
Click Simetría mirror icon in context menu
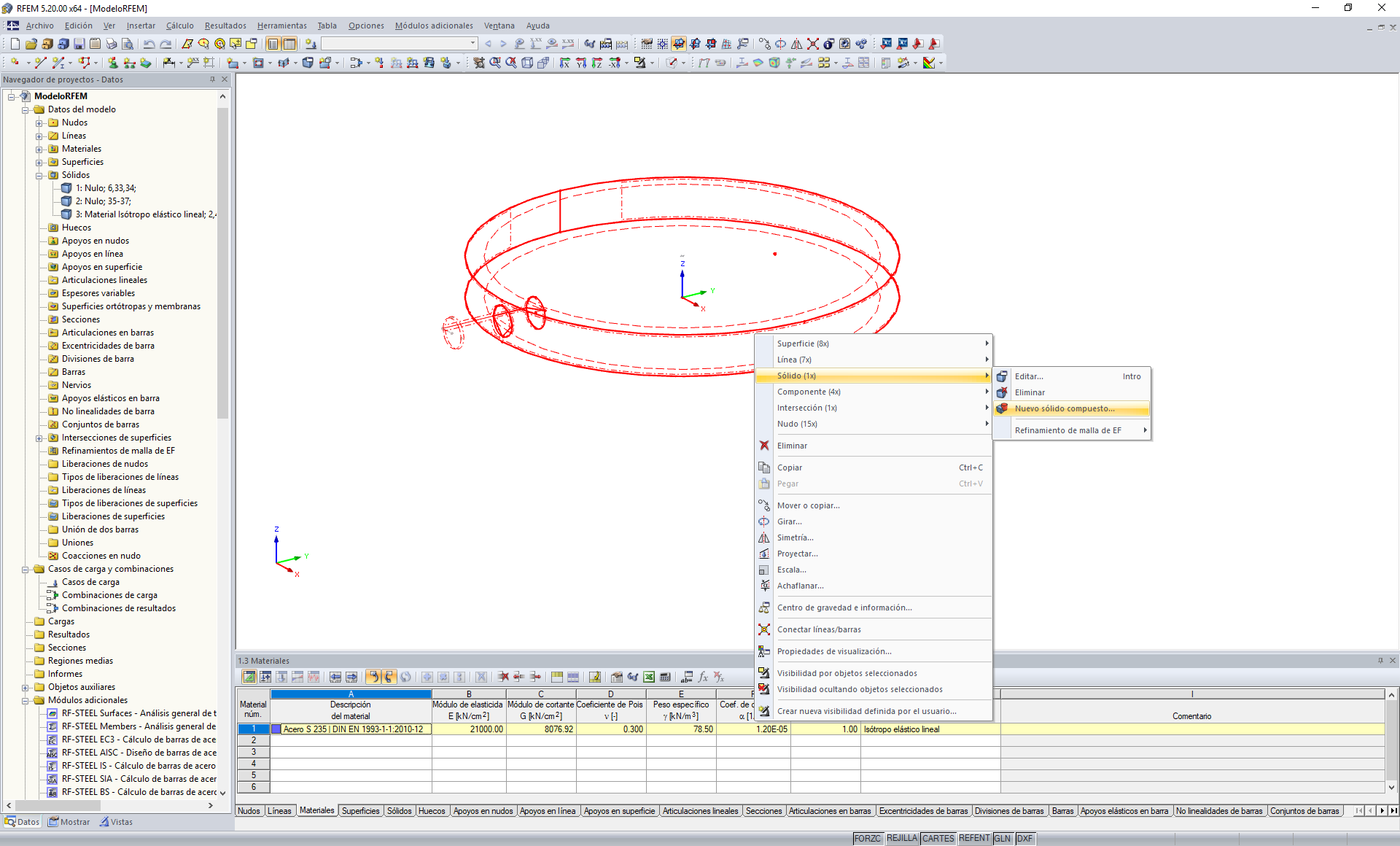click(x=764, y=538)
